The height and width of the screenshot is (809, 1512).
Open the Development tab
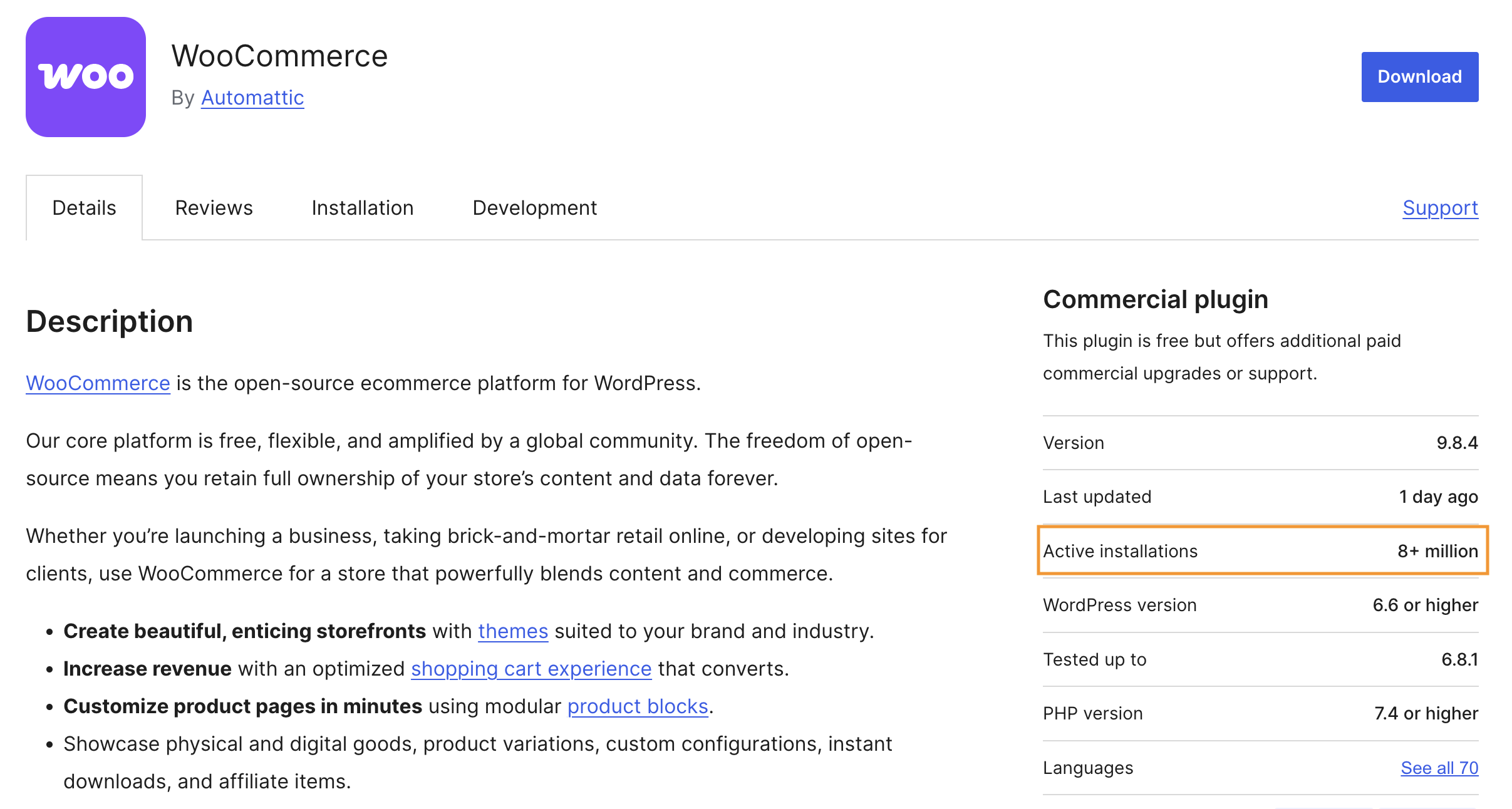(x=535, y=208)
